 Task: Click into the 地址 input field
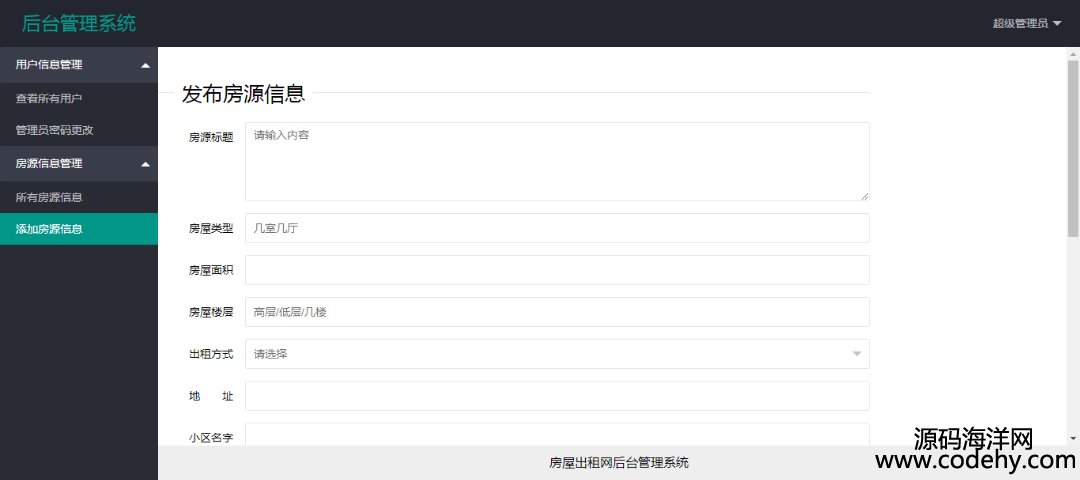coord(557,396)
